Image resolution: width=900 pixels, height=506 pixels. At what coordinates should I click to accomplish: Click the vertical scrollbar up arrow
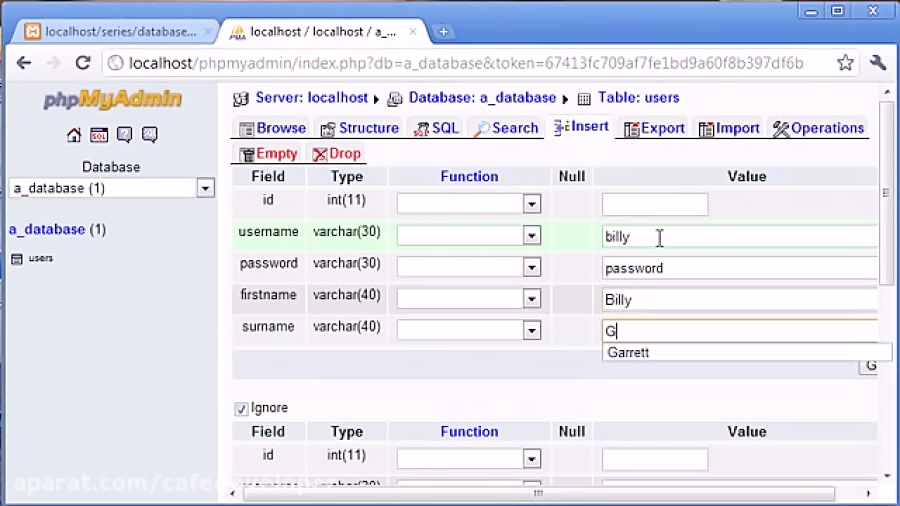click(887, 92)
